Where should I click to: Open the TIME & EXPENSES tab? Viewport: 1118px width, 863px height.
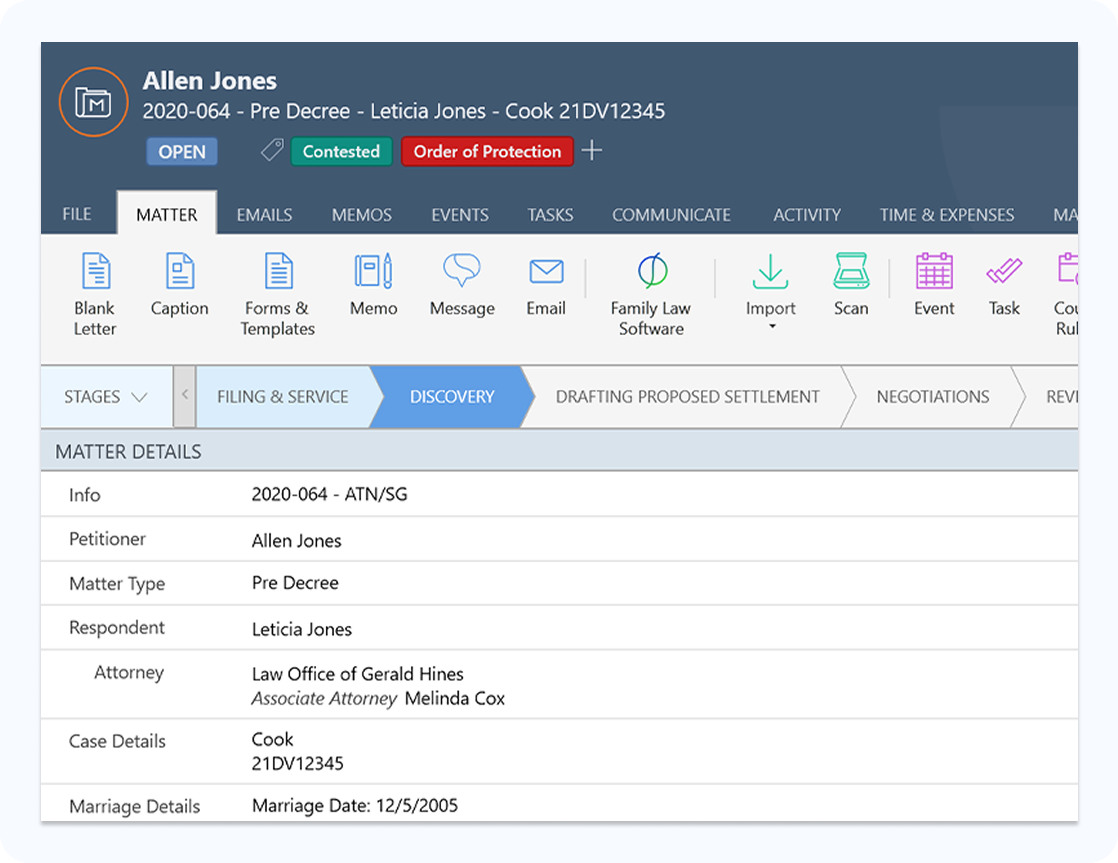947,215
